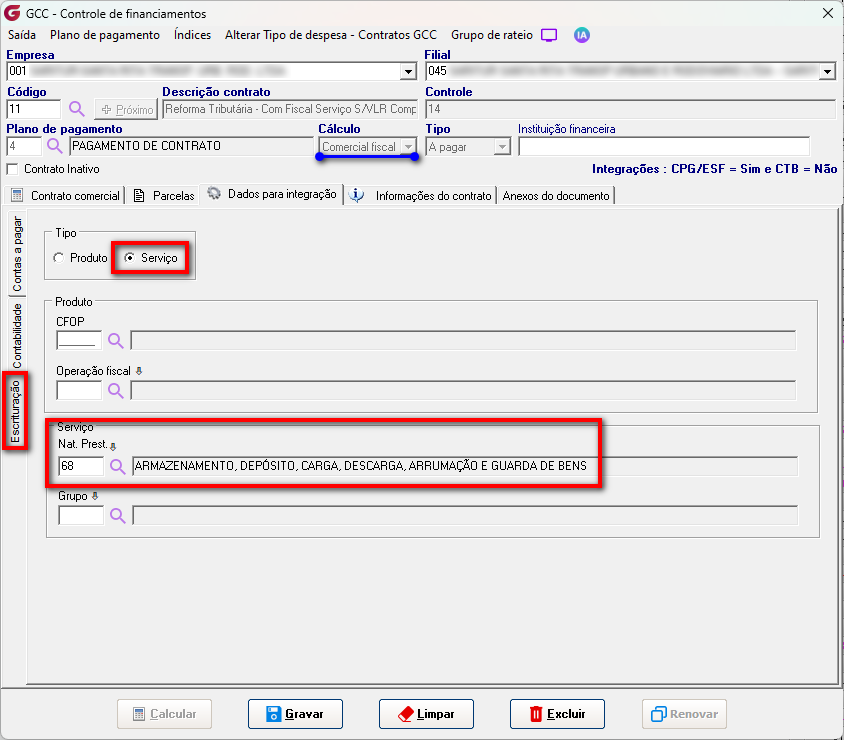The image size is (844, 740).
Task: Open Grupo lookup magnifier icon
Action: click(117, 516)
